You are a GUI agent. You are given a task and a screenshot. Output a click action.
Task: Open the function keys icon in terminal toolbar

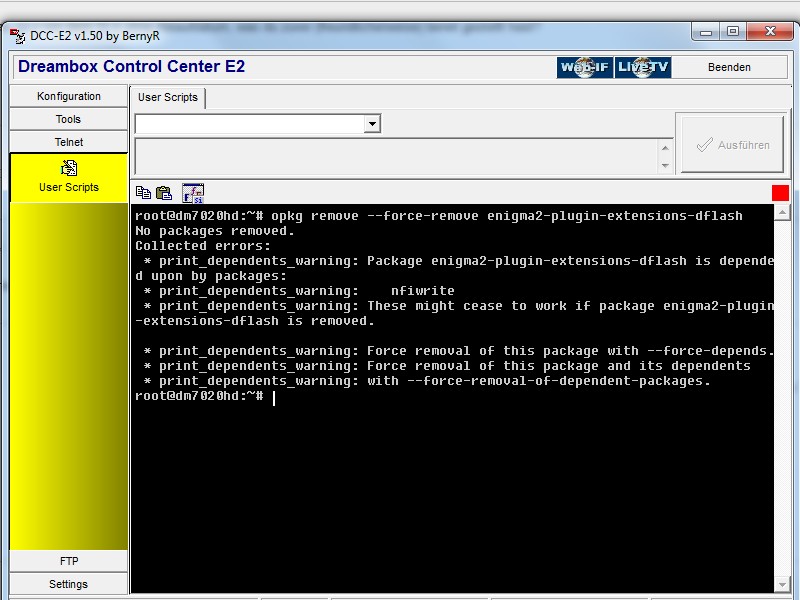(193, 193)
